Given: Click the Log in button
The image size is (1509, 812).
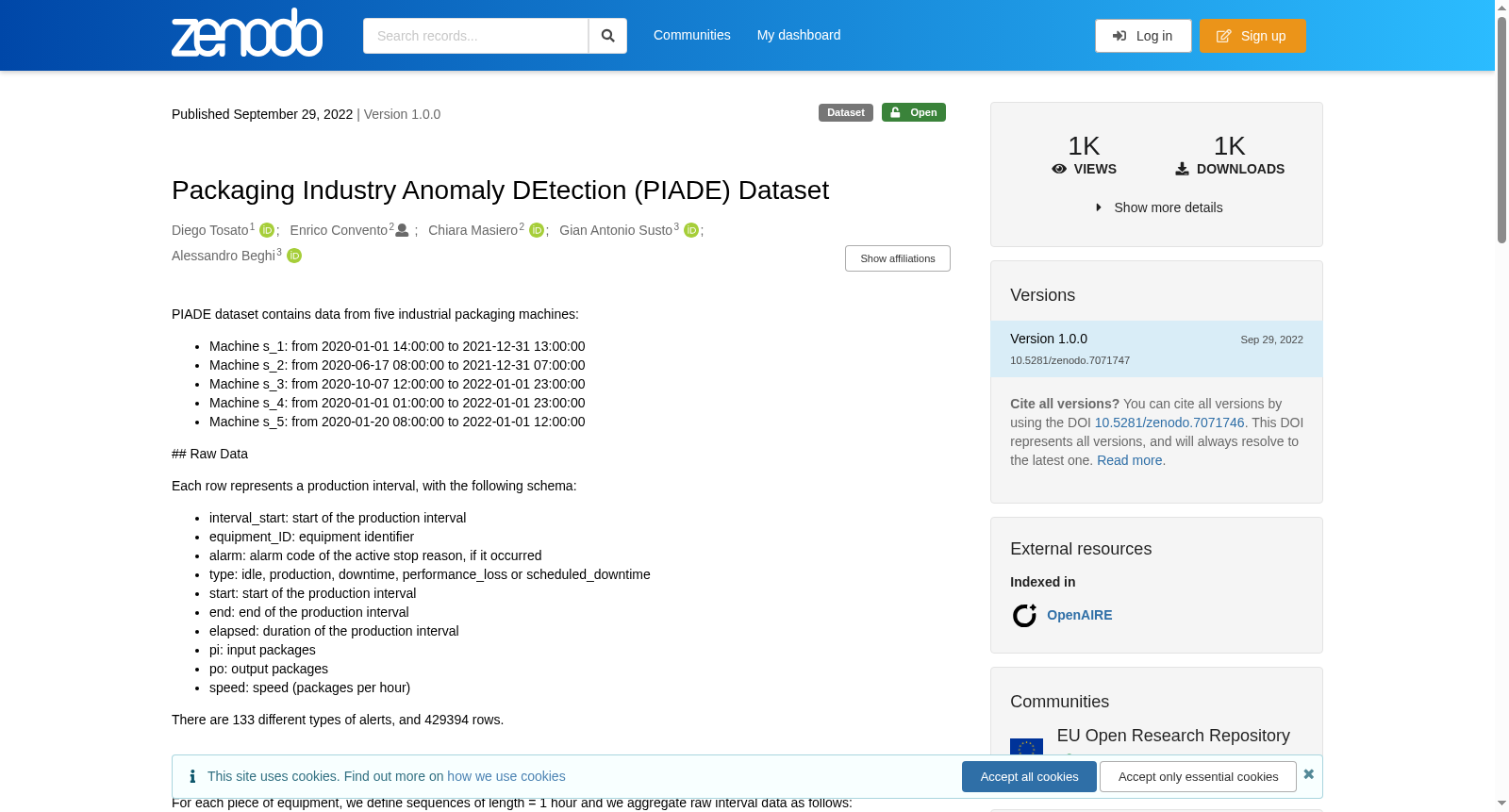Looking at the screenshot, I should click(x=1143, y=36).
